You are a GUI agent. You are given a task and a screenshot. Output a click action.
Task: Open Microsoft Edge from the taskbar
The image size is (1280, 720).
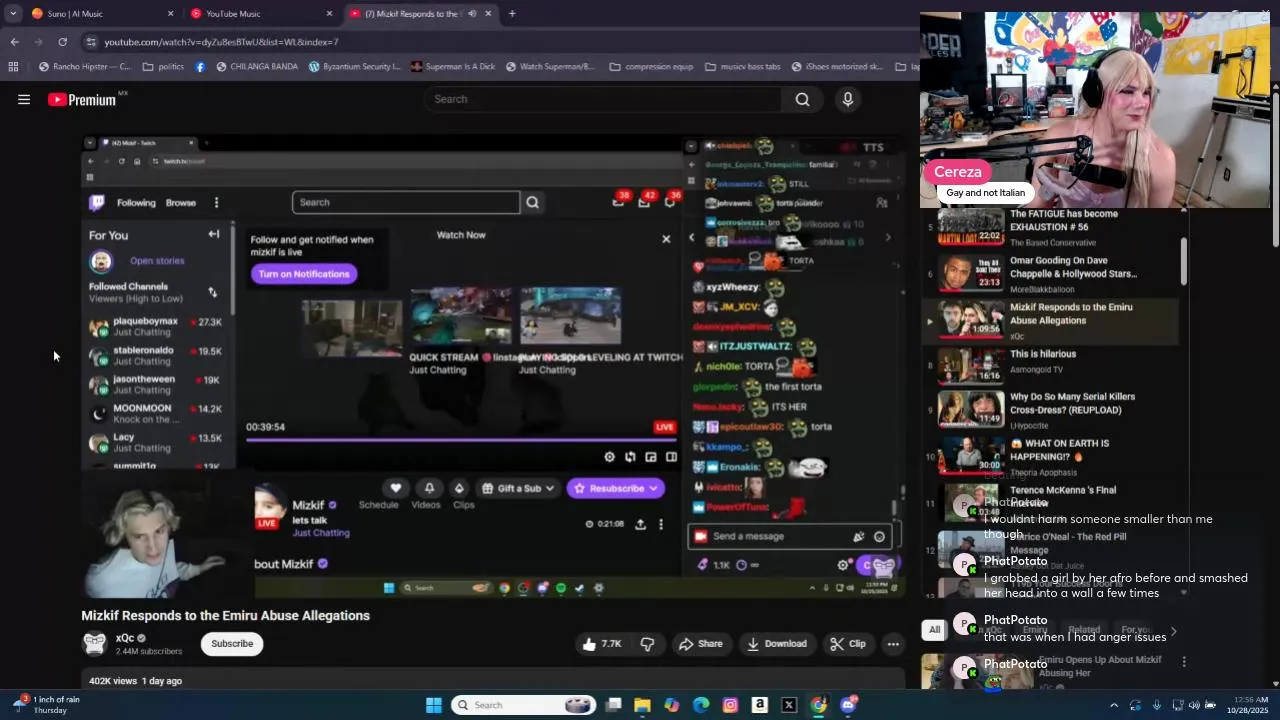[701, 705]
